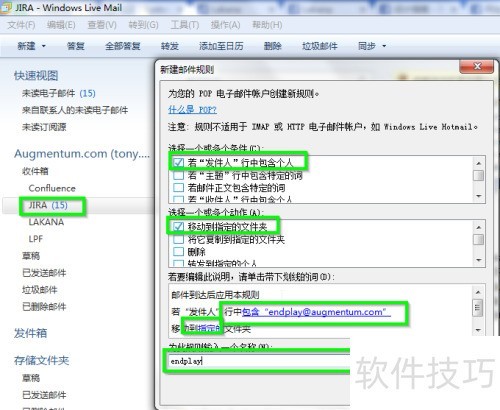The image size is (500, 410).
Task: Click actions list scroll-down arrow
Action: 479,260
